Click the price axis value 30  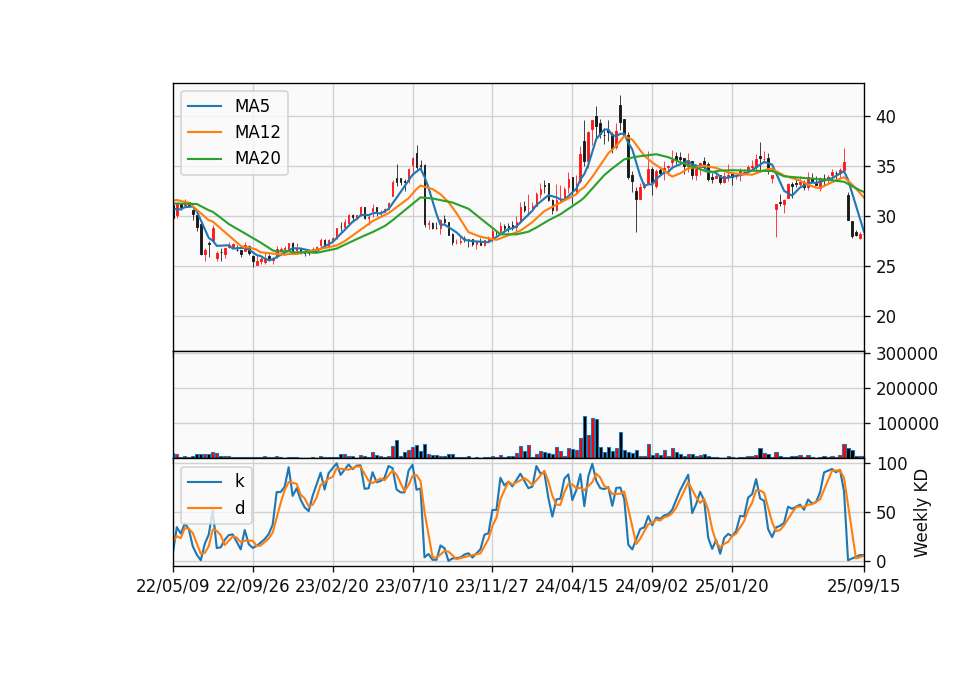pos(886,217)
